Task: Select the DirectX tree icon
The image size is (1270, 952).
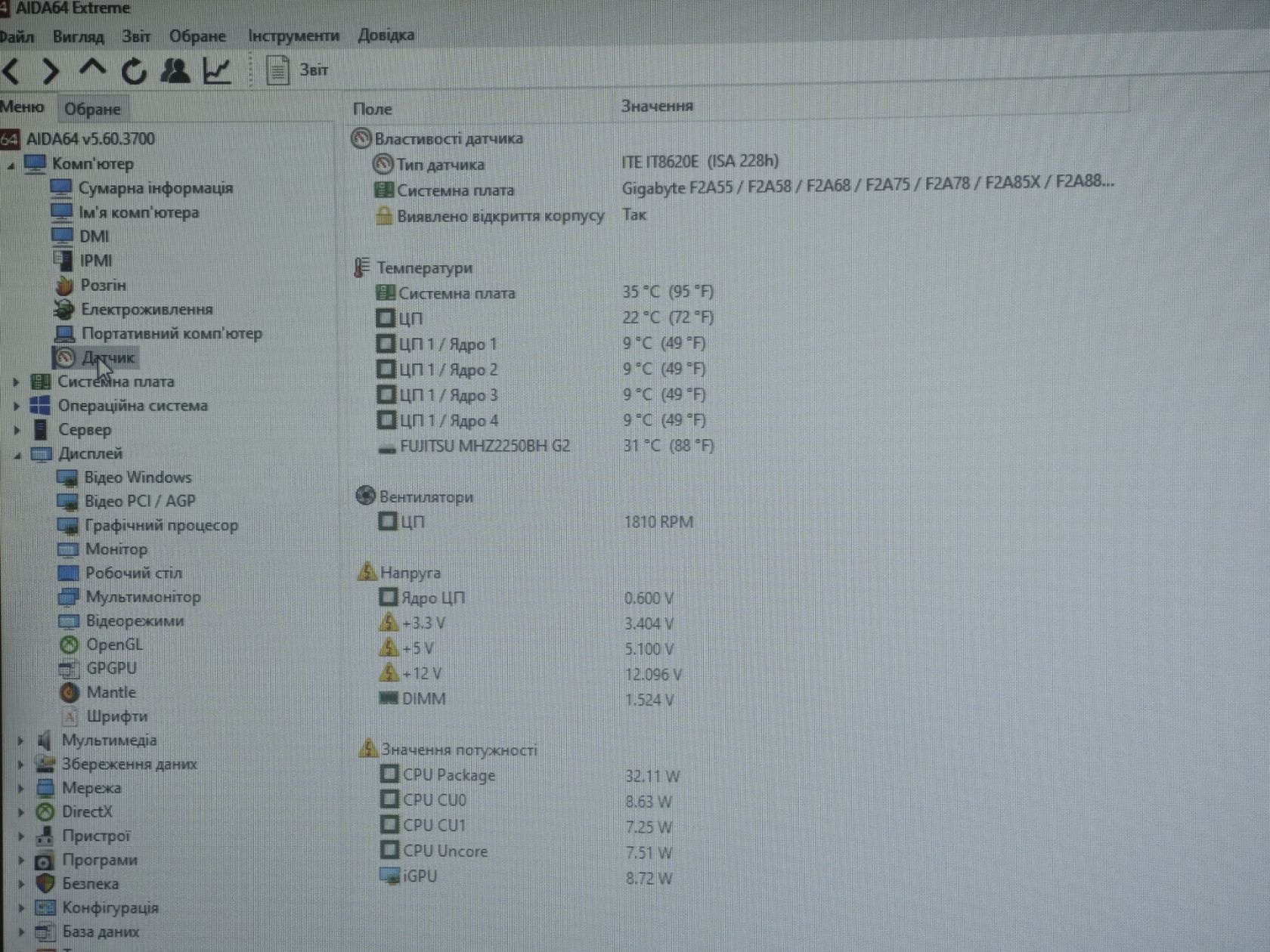Action: (45, 812)
